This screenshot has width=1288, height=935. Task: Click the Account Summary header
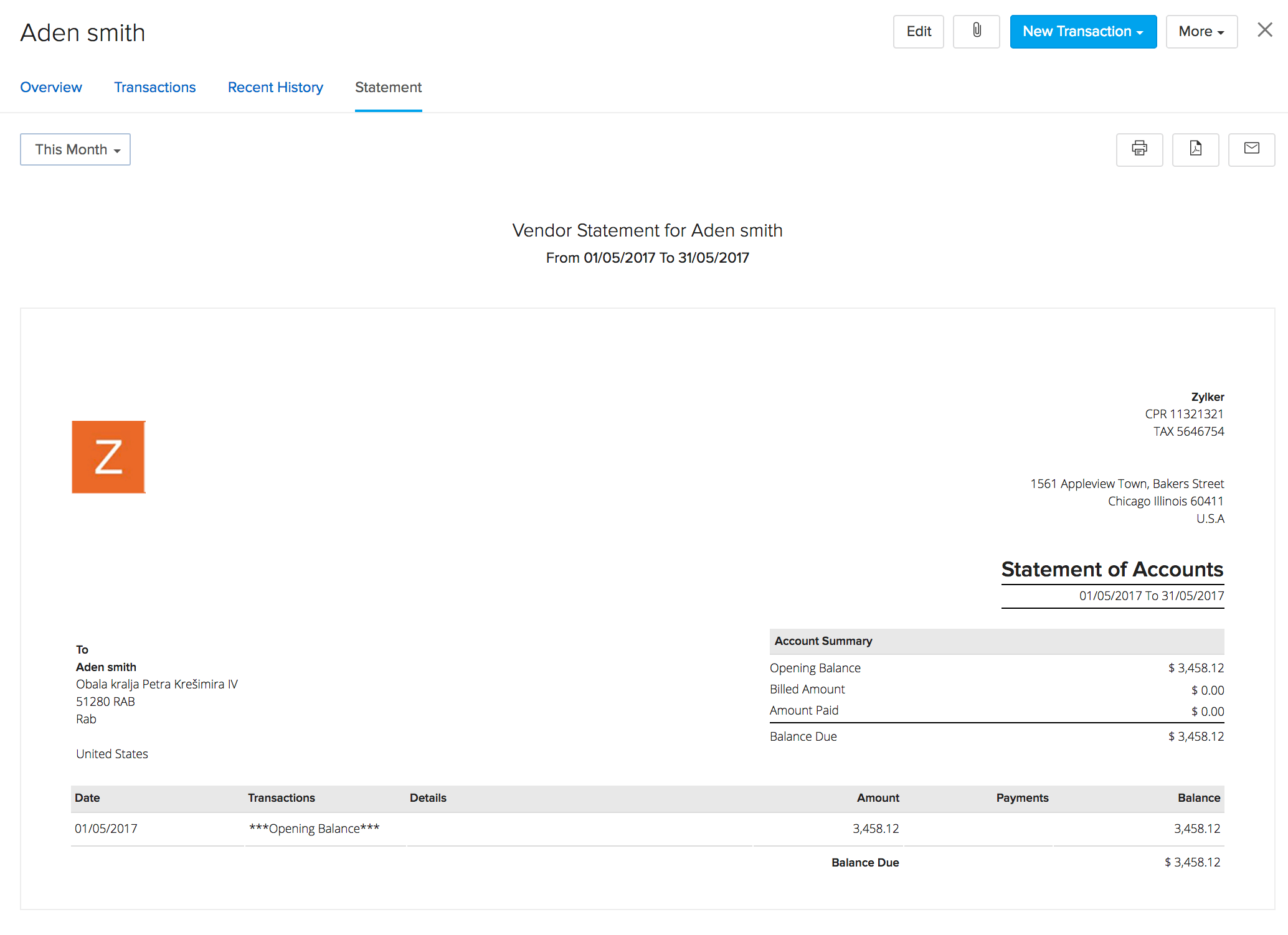823,641
